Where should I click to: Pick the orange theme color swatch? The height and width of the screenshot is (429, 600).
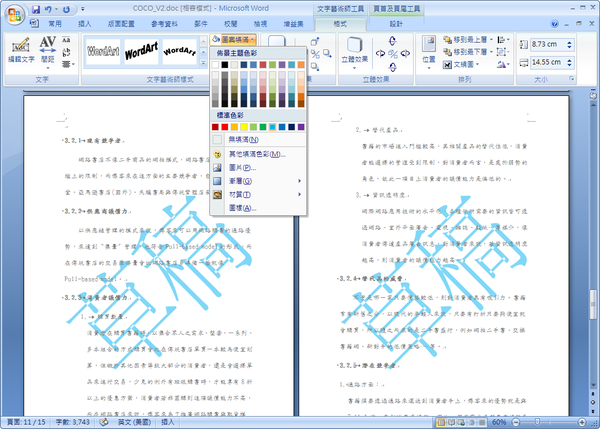(x=301, y=65)
